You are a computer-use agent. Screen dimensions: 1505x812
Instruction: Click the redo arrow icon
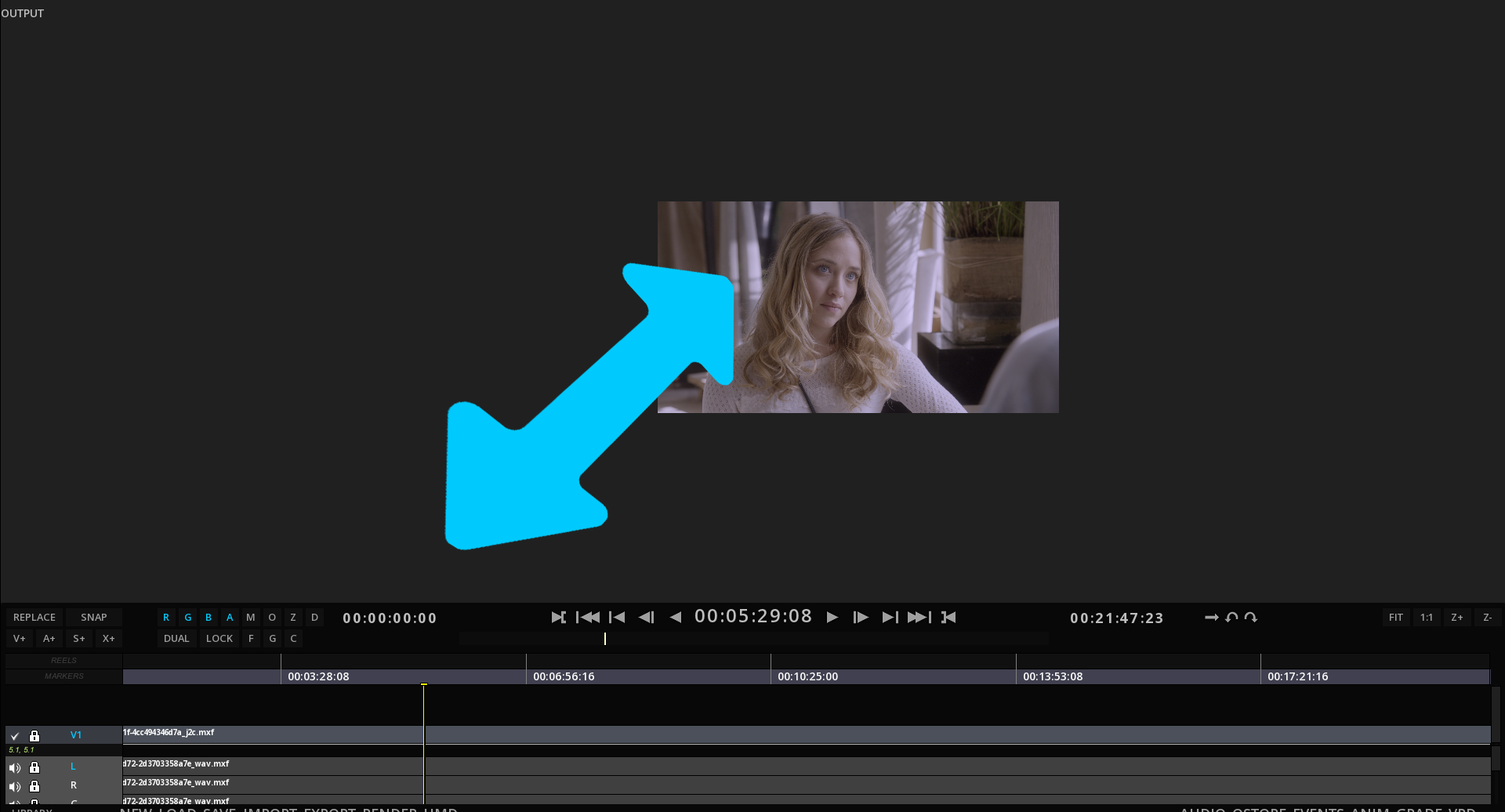point(1251,618)
